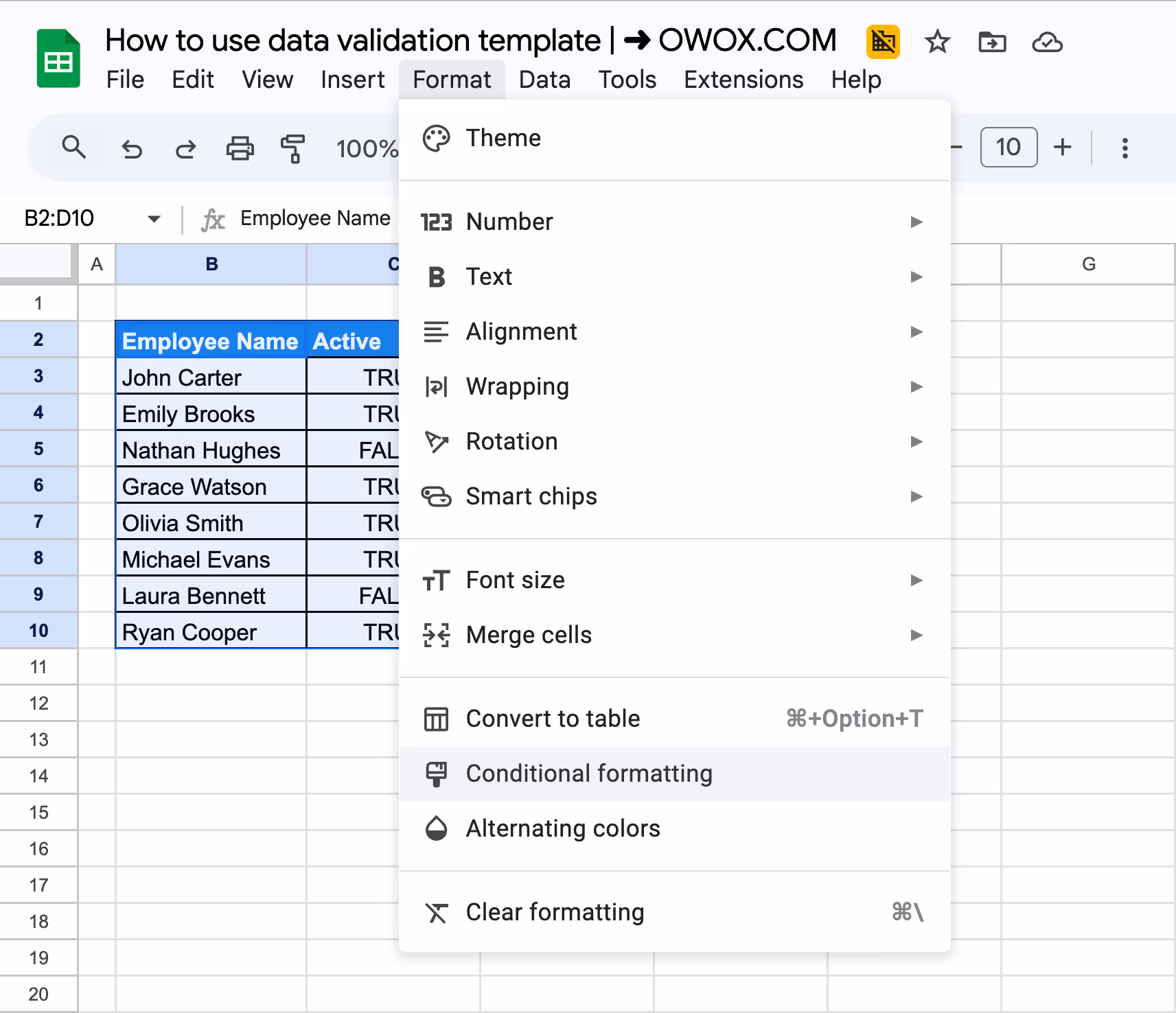Viewport: 1176px width, 1013px height.
Task: Open the three-dot overflow menu
Action: 1125,148
